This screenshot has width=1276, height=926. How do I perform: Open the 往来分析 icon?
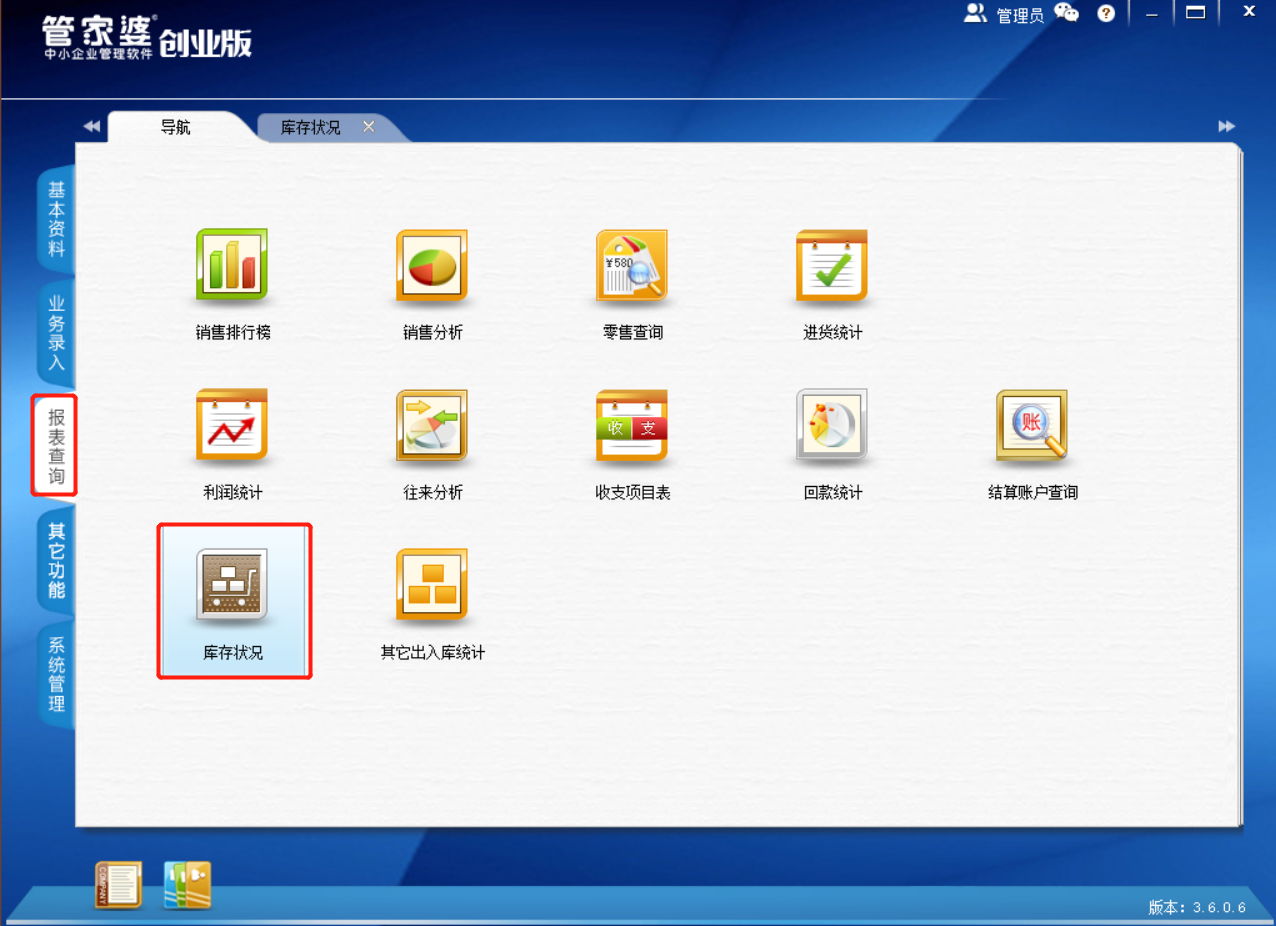coord(432,425)
